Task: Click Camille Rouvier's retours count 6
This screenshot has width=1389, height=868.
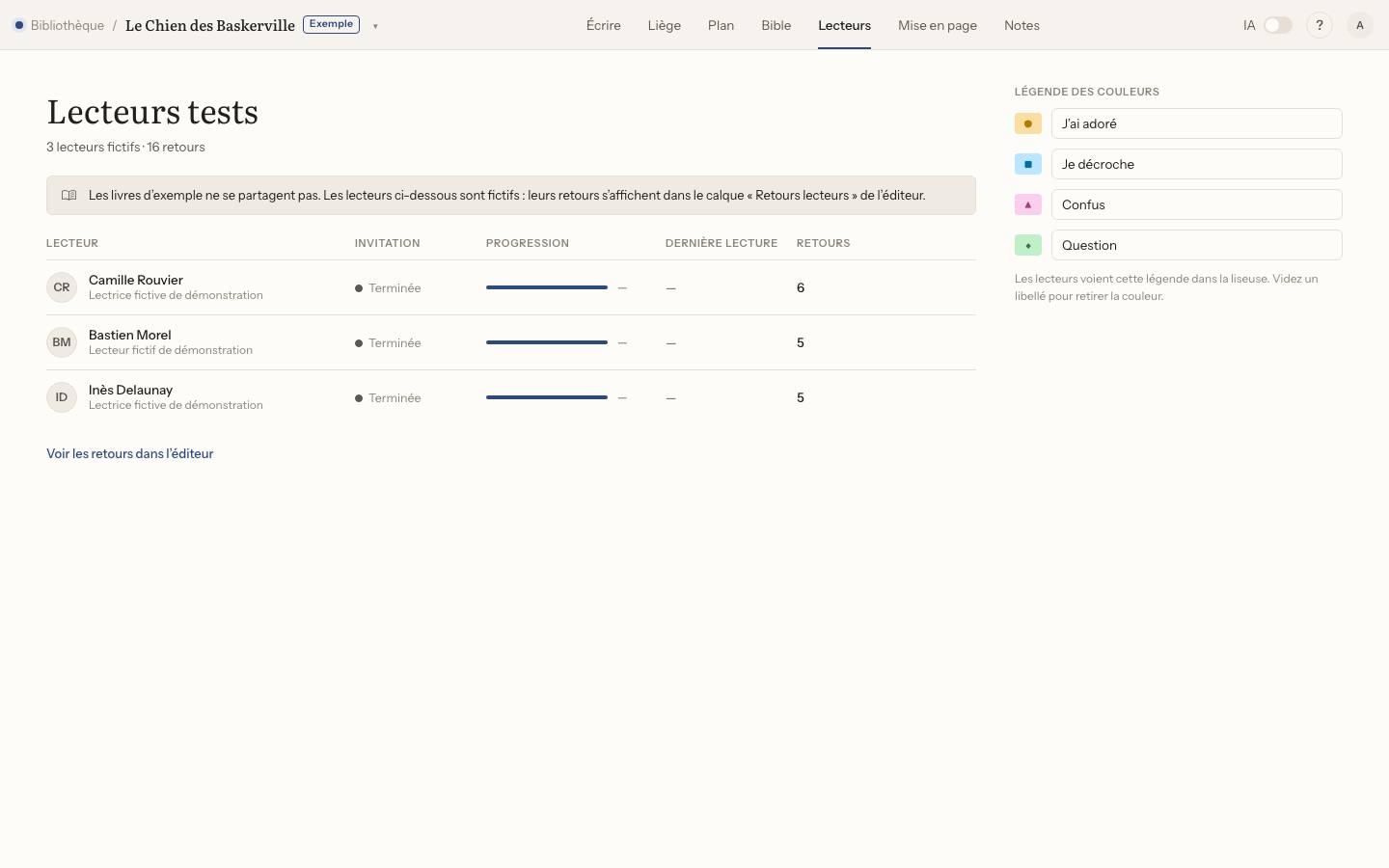Action: (801, 287)
